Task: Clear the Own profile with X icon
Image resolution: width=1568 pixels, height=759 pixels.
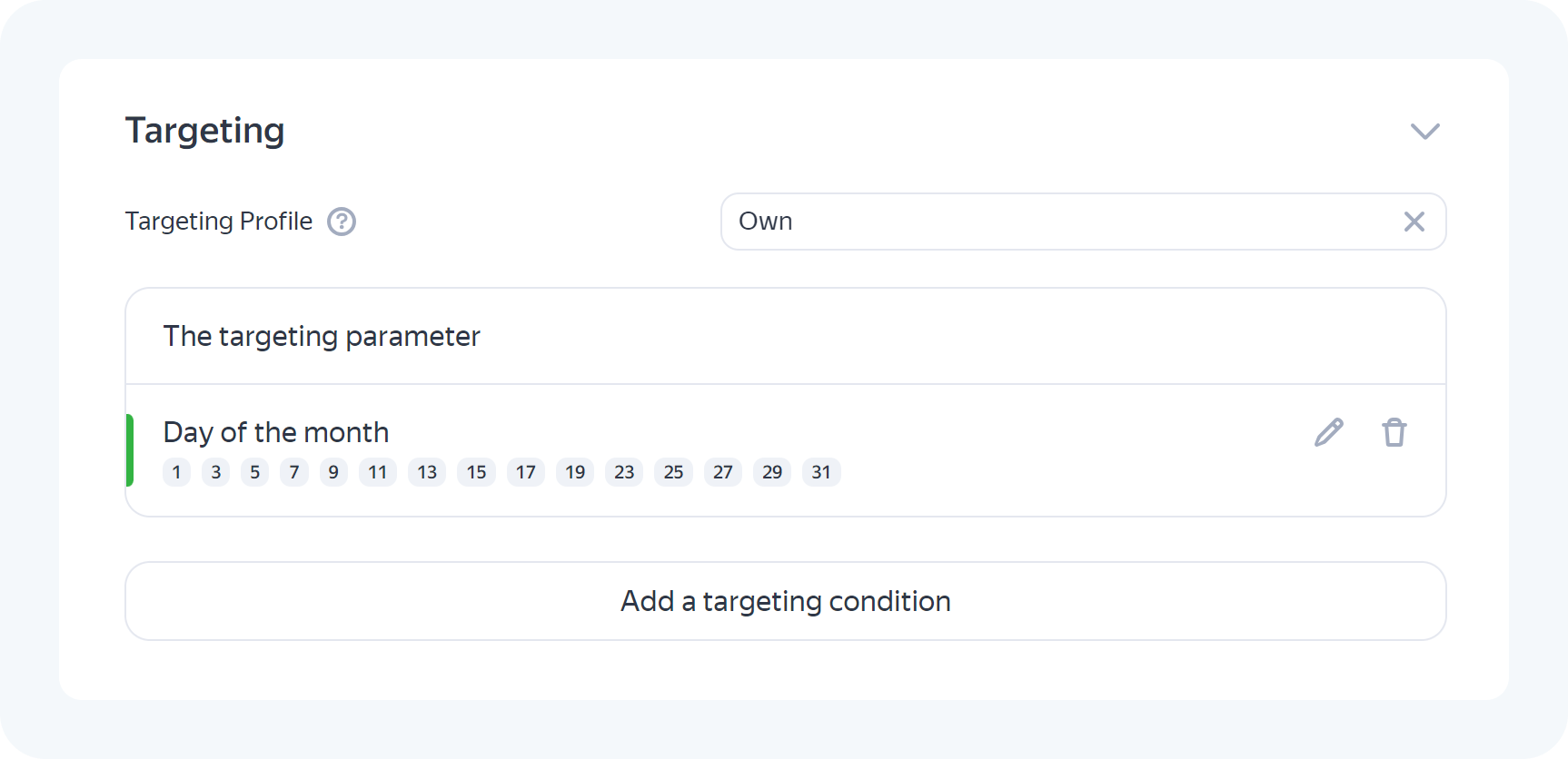Action: coord(1414,222)
